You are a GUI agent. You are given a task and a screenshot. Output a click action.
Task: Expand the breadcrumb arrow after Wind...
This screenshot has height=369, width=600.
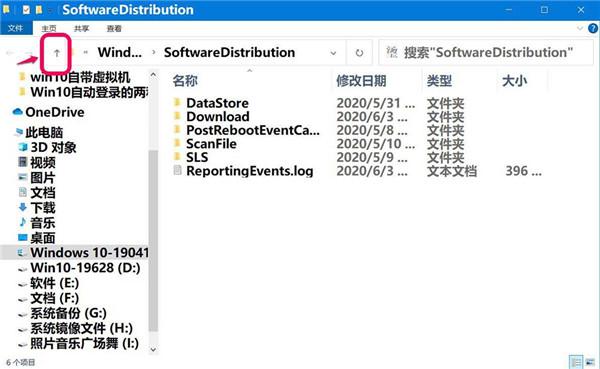pyautogui.click(x=153, y=52)
